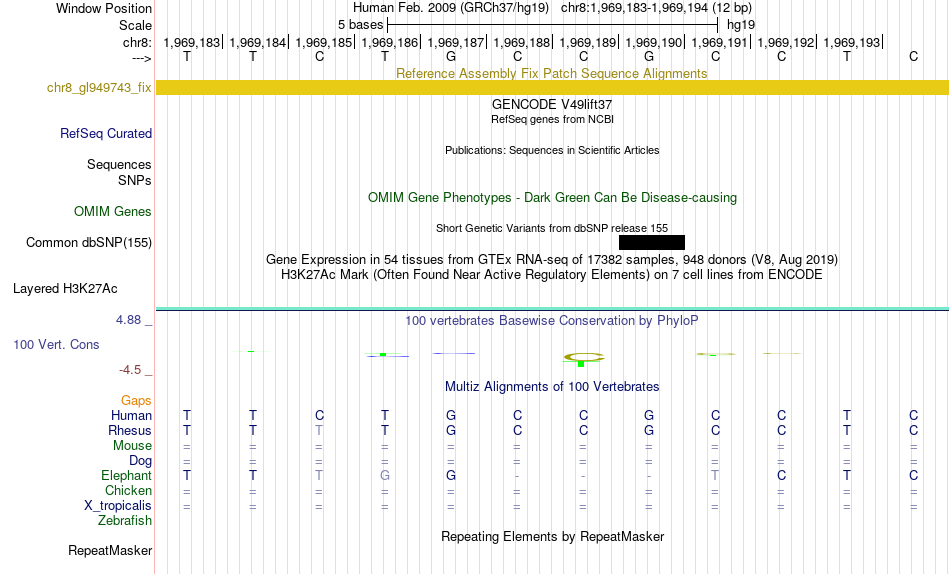
Task: Click the GTEx Gene Expression track title
Action: click(552, 259)
